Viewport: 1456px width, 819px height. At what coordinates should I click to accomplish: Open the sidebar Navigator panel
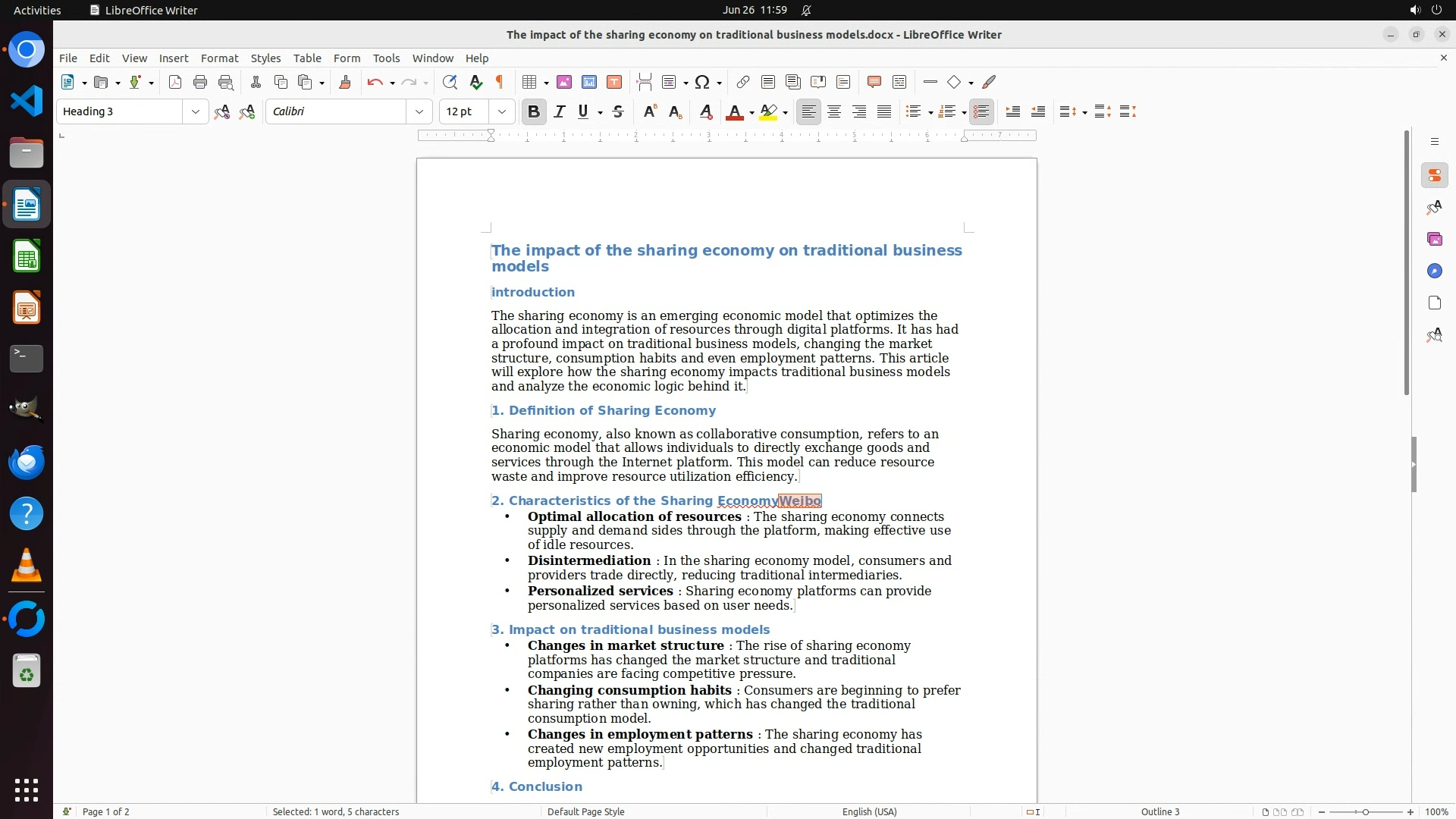point(1434,271)
